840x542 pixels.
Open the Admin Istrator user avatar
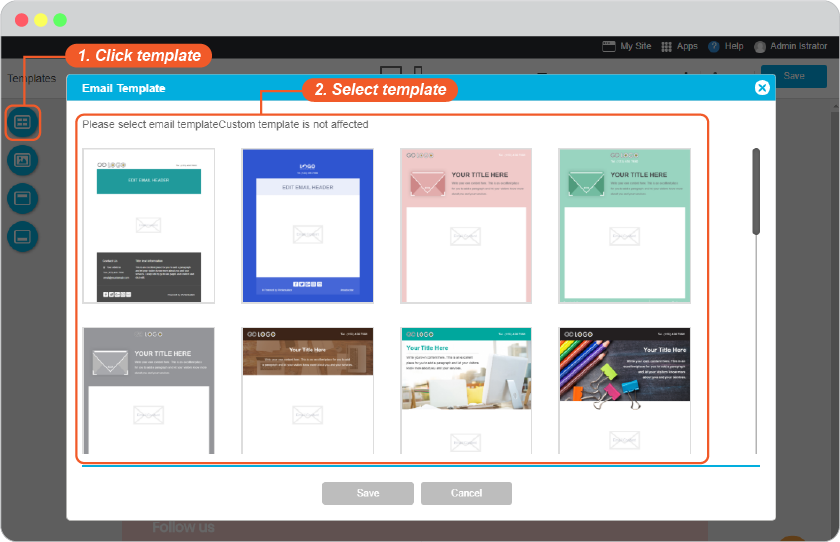click(x=760, y=47)
